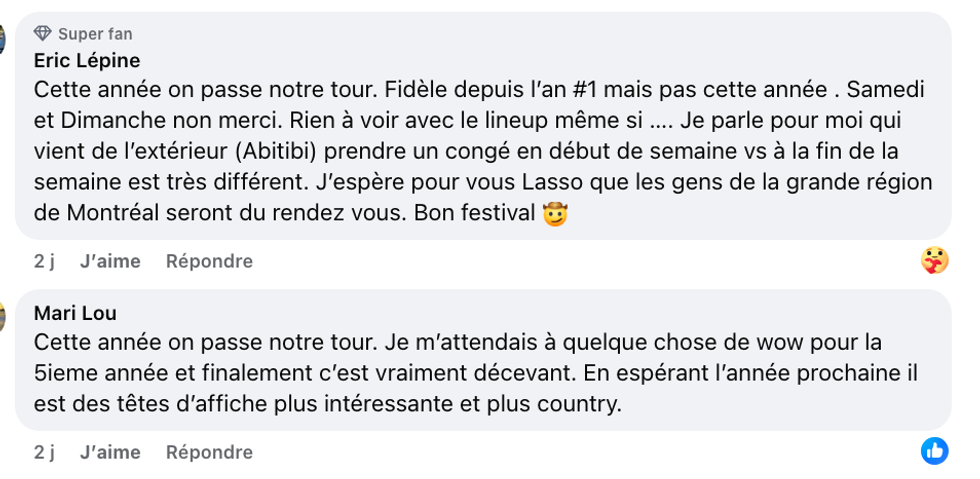Click the cowboy emoji after "Bon festival"
980x479 pixels.
click(x=555, y=214)
